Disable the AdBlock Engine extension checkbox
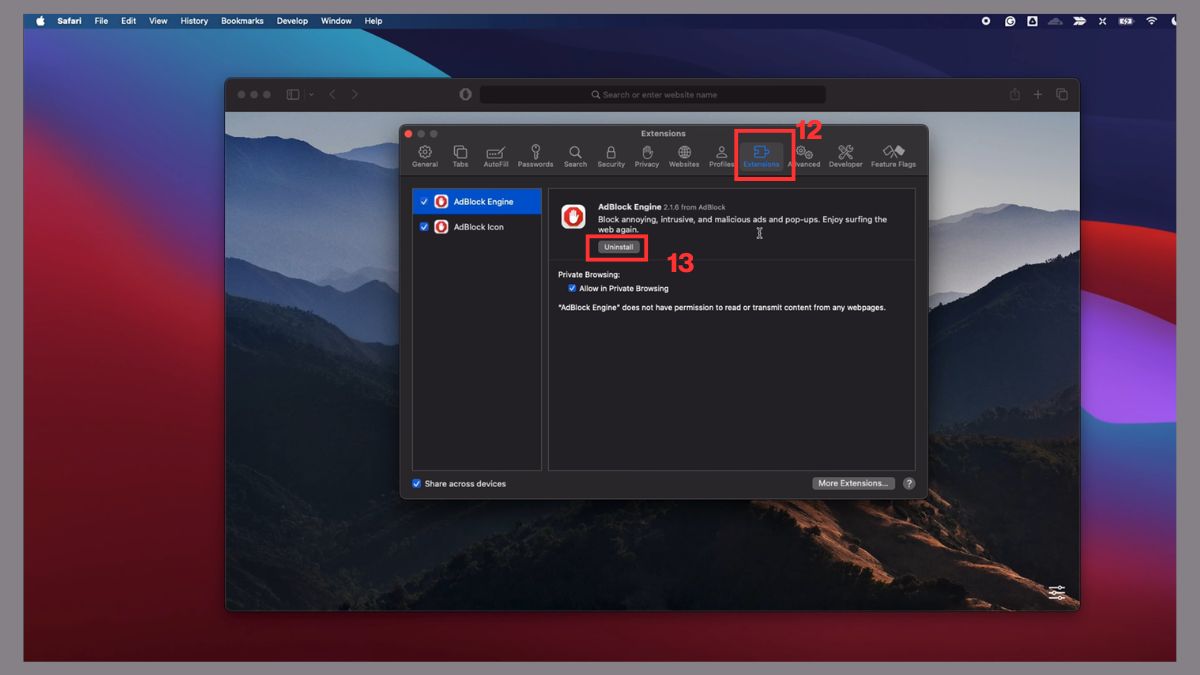This screenshot has width=1200, height=675. [424, 202]
